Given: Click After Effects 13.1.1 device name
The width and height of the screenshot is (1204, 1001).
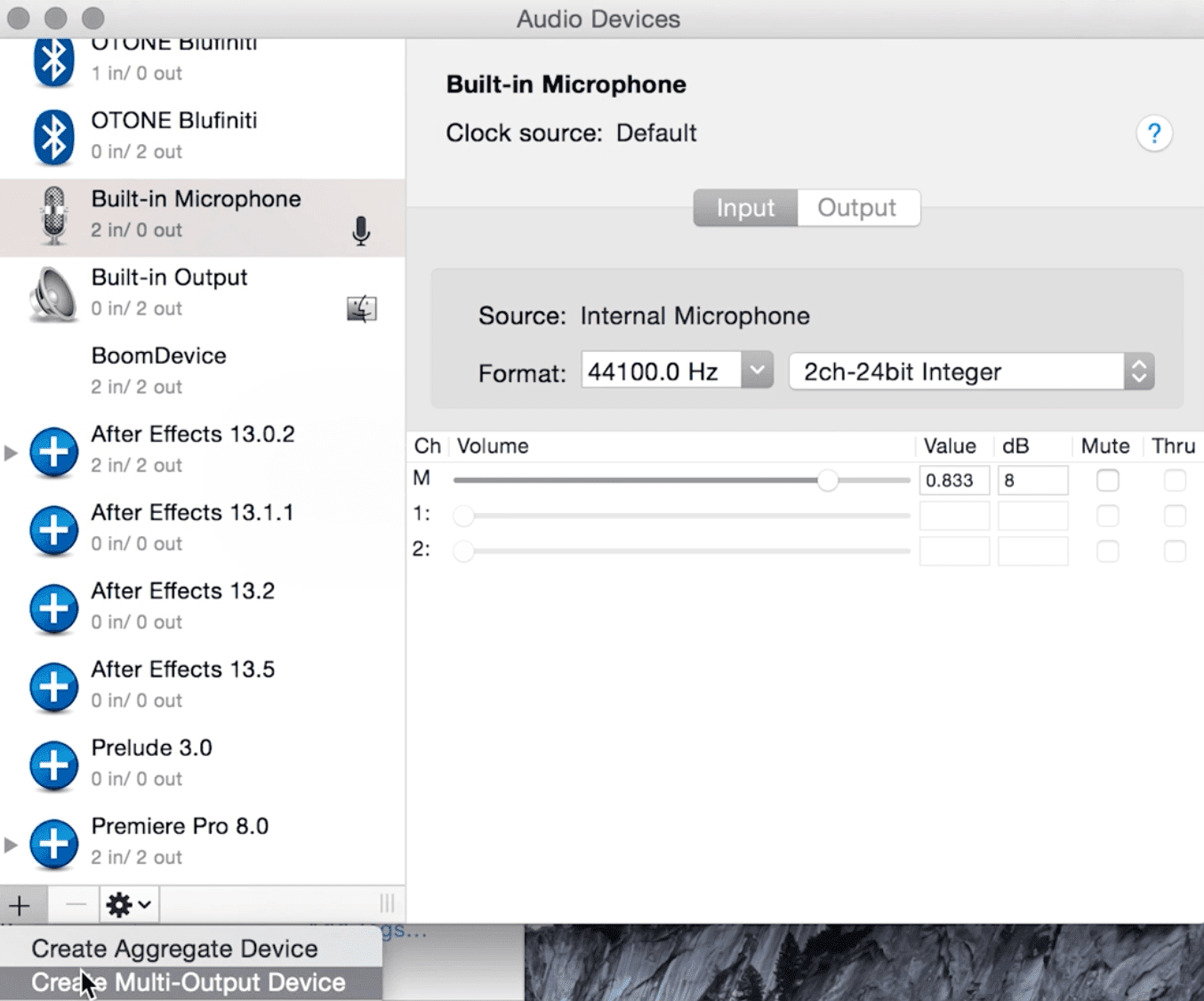Looking at the screenshot, I should pyautogui.click(x=192, y=513).
